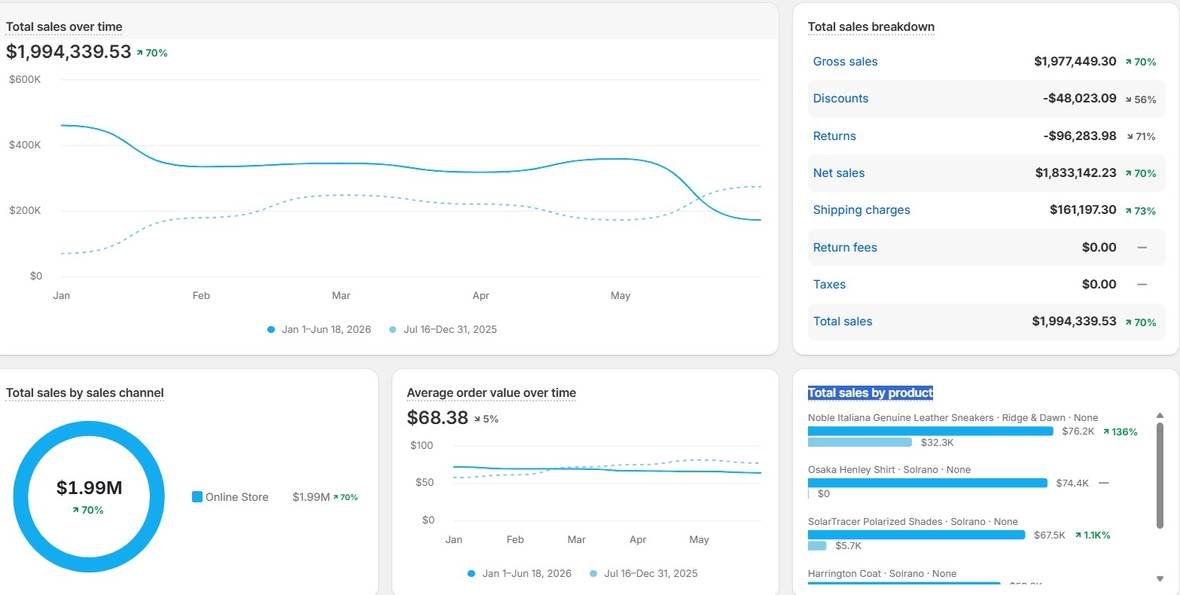The height and width of the screenshot is (595, 1180).
Task: Click the $1,977,449.30 Gross sales value
Action: click(x=1075, y=62)
